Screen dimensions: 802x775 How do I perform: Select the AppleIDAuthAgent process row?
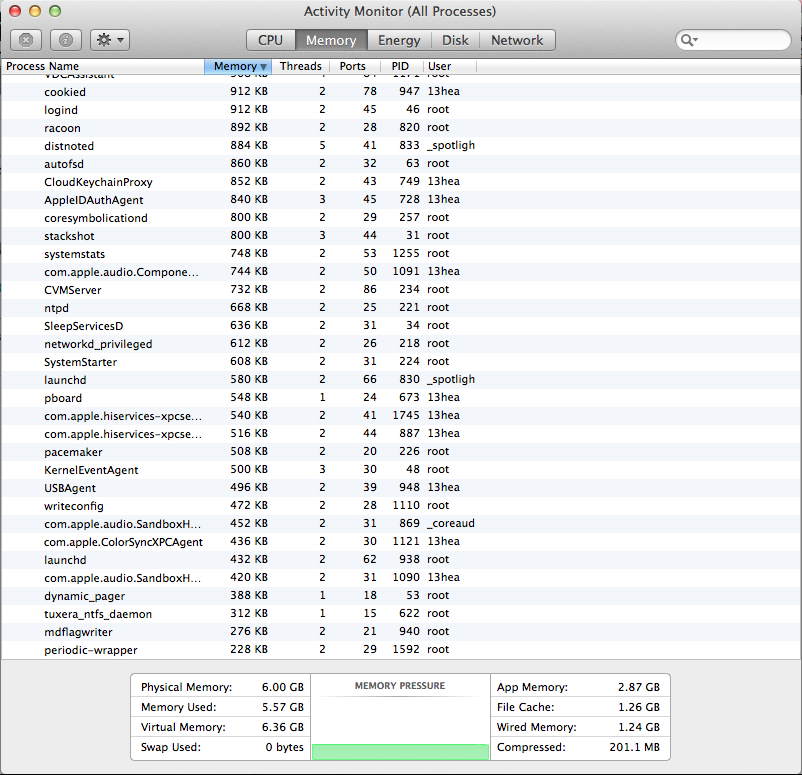401,200
